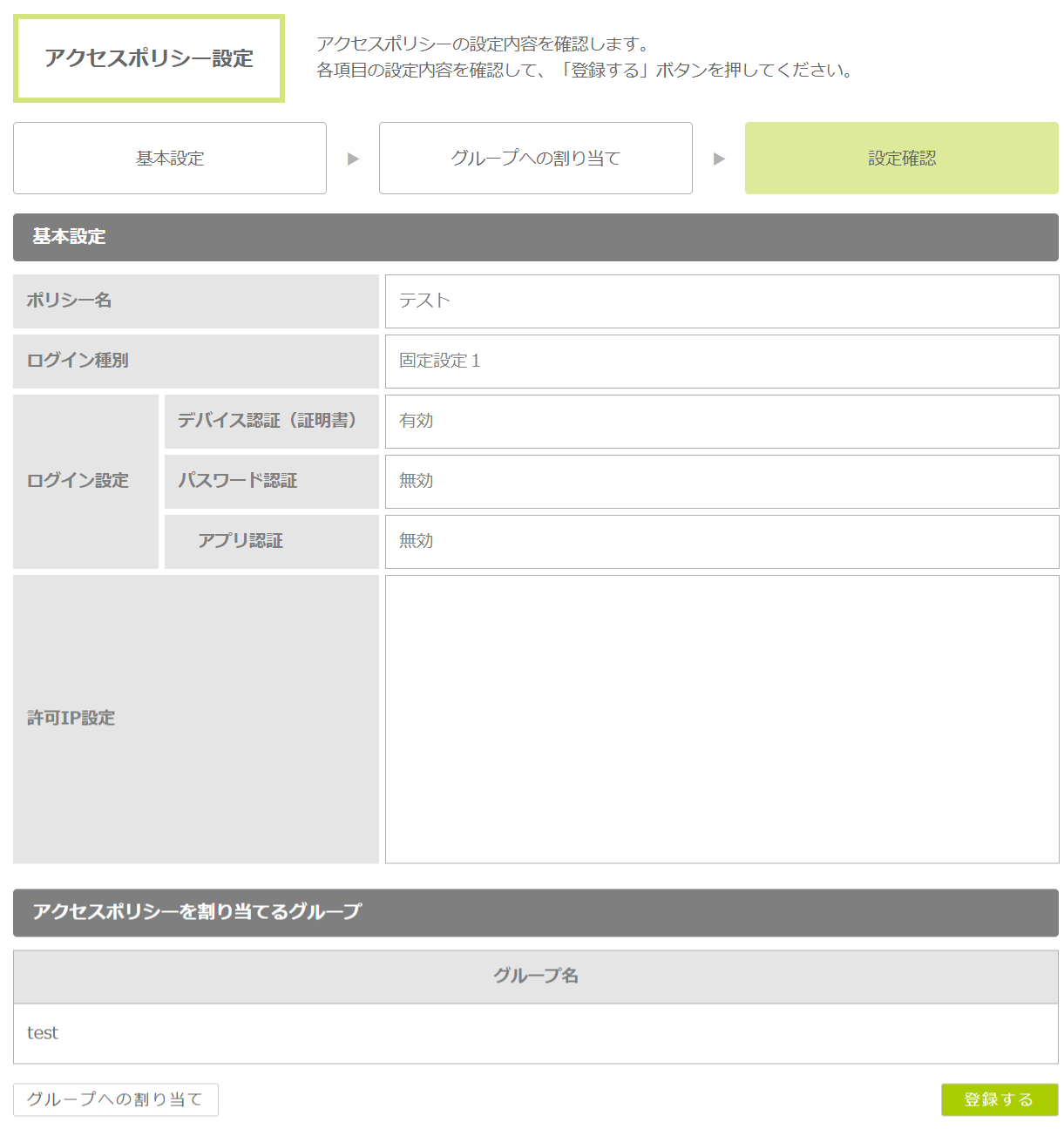Select the test group row

pos(535,1033)
